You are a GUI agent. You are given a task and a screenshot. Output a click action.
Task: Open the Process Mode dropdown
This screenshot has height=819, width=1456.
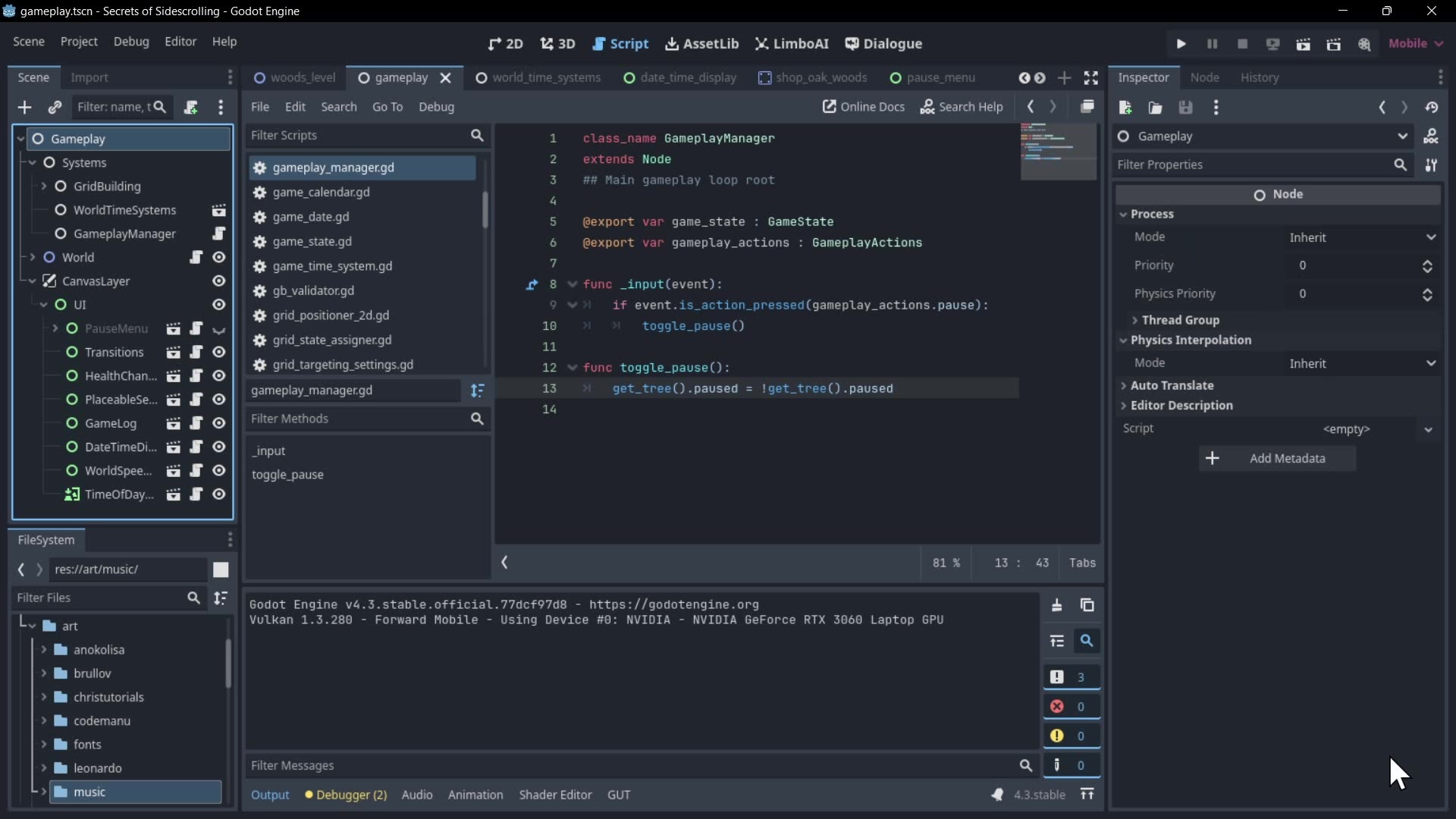1361,237
